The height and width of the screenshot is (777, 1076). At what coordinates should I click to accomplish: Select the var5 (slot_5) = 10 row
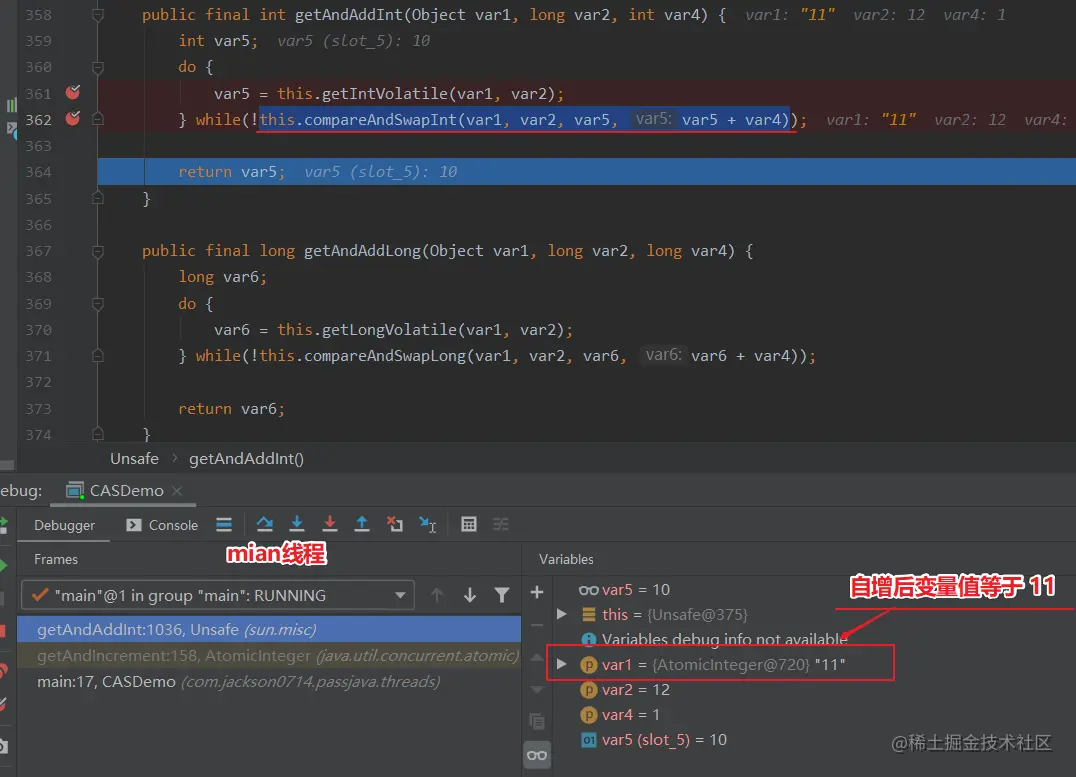coord(813,740)
